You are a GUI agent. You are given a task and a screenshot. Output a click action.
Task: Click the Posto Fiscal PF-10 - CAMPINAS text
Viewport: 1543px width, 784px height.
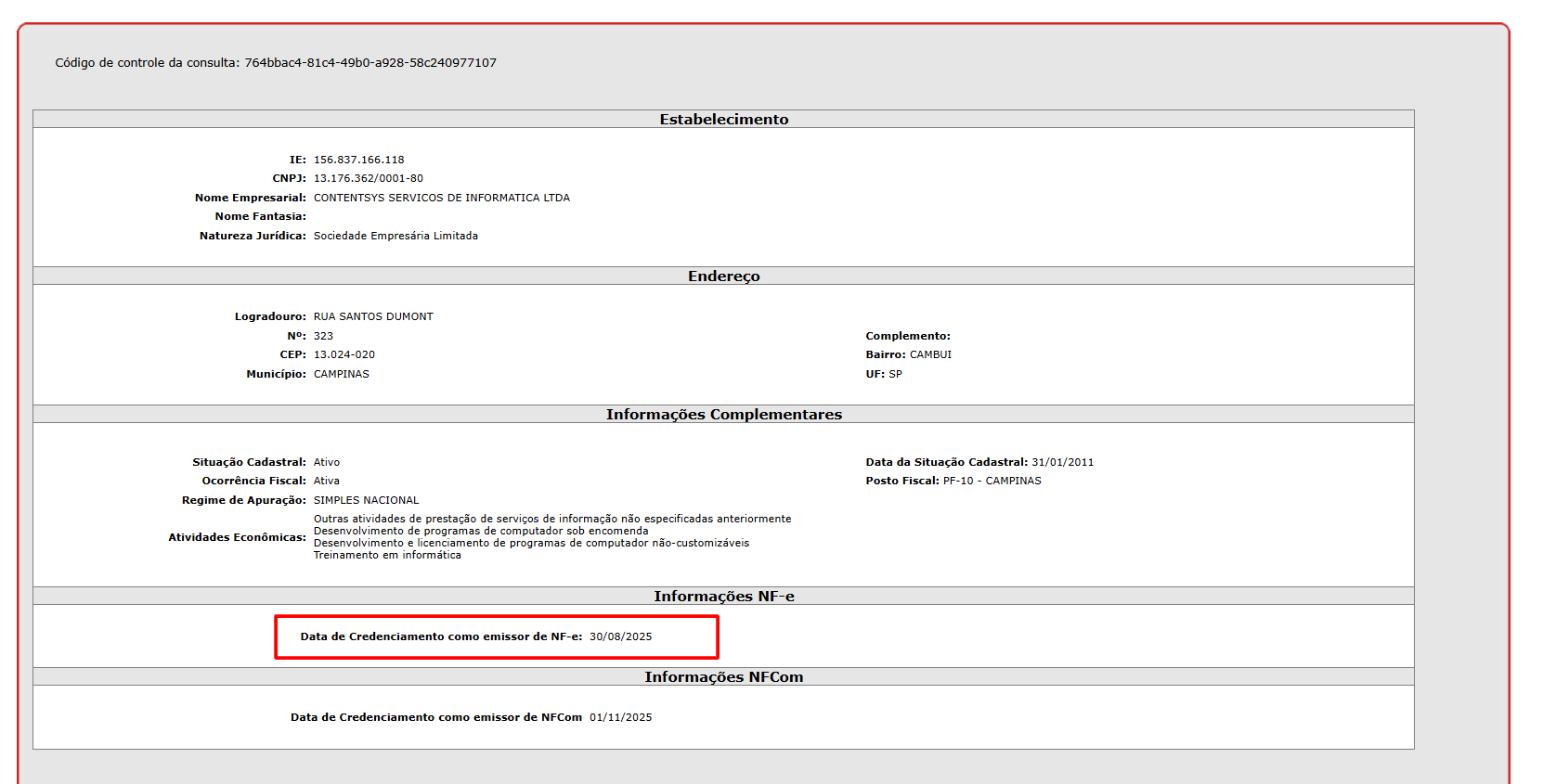992,481
